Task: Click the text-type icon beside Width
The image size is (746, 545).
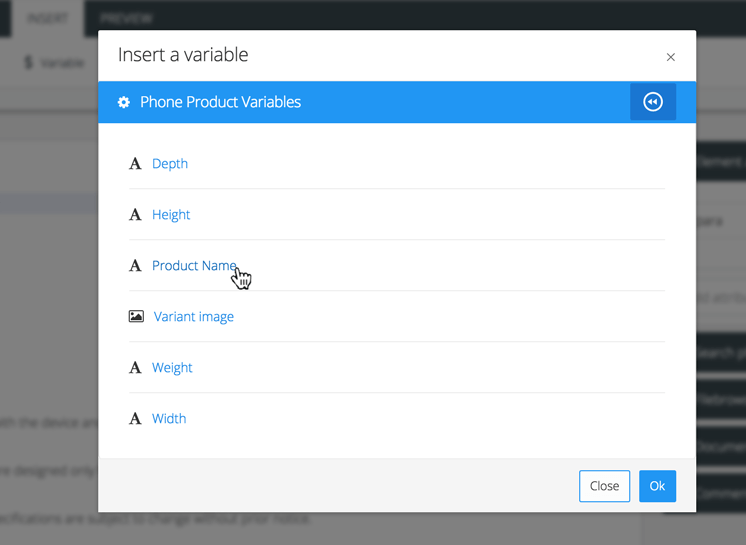Action: 135,419
